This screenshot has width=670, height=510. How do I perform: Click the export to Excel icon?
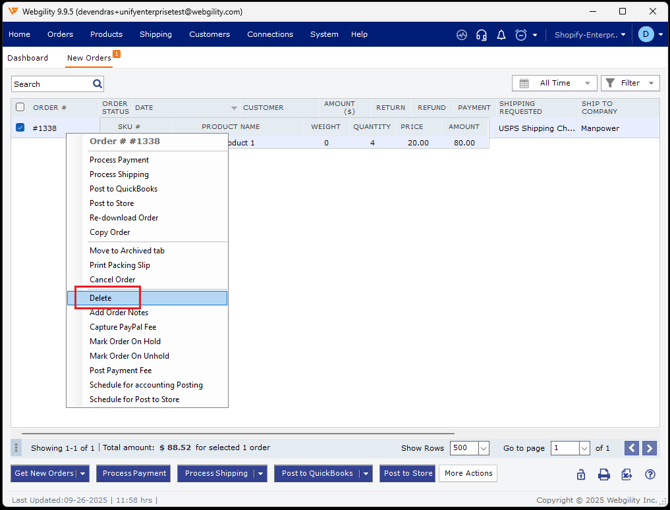627,474
